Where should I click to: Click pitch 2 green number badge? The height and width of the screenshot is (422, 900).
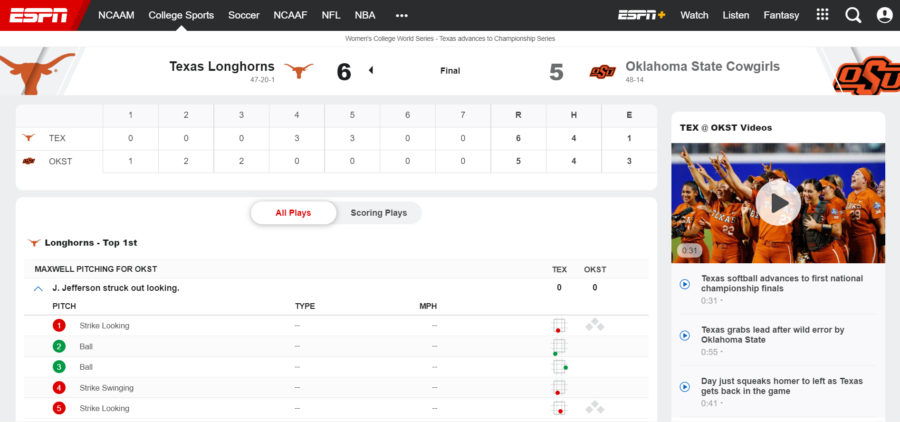click(59, 346)
